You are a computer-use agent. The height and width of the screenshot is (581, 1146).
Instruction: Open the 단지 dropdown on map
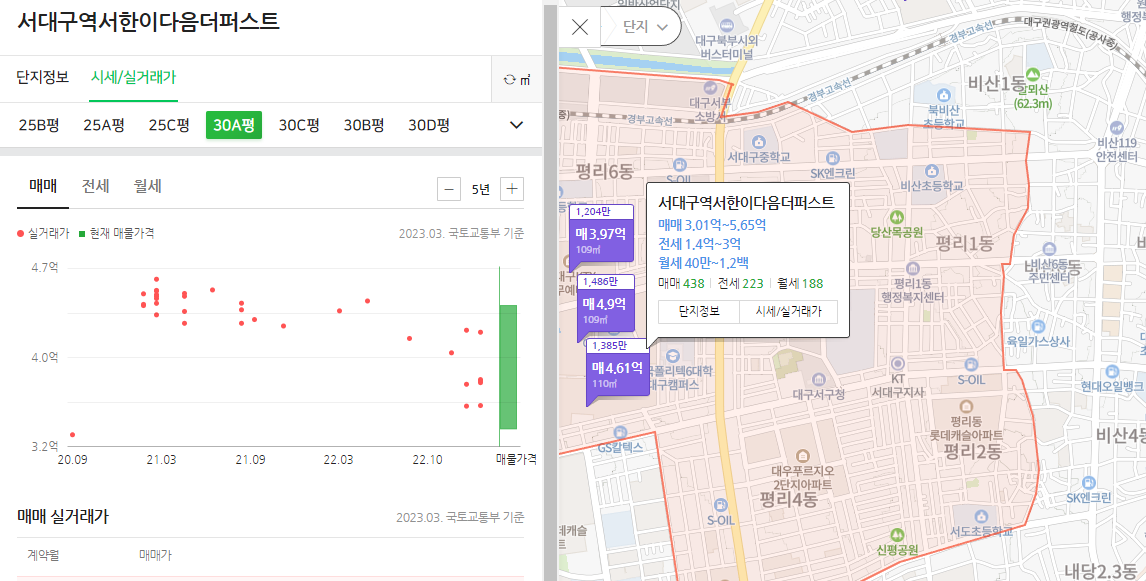tap(645, 26)
